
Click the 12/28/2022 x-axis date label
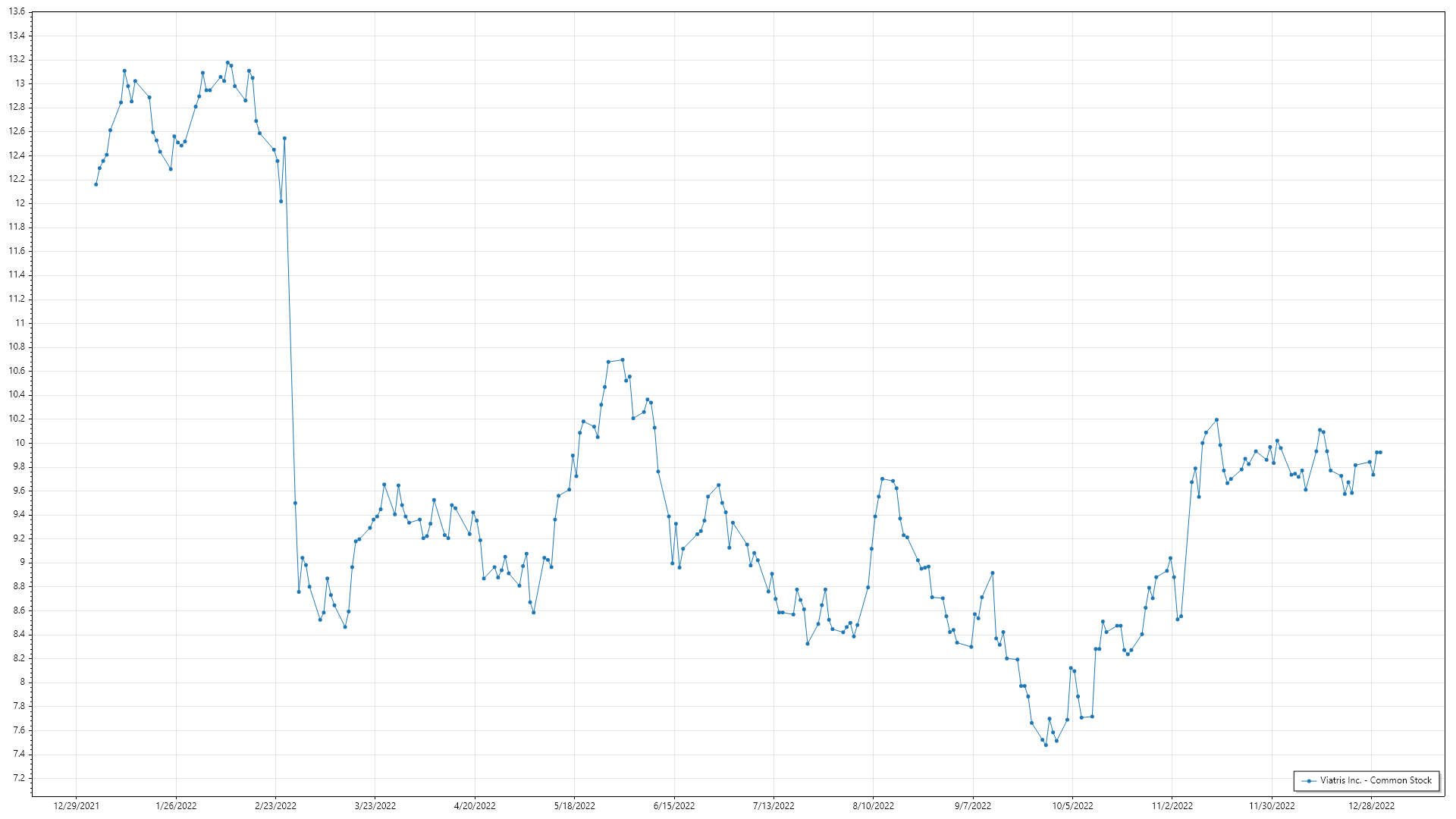[1371, 805]
